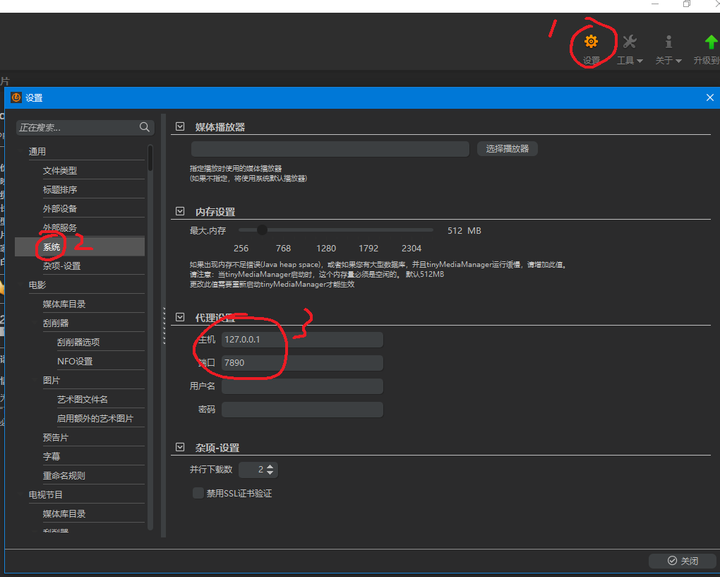Open the 工具 wrench tools menu

tap(630, 49)
